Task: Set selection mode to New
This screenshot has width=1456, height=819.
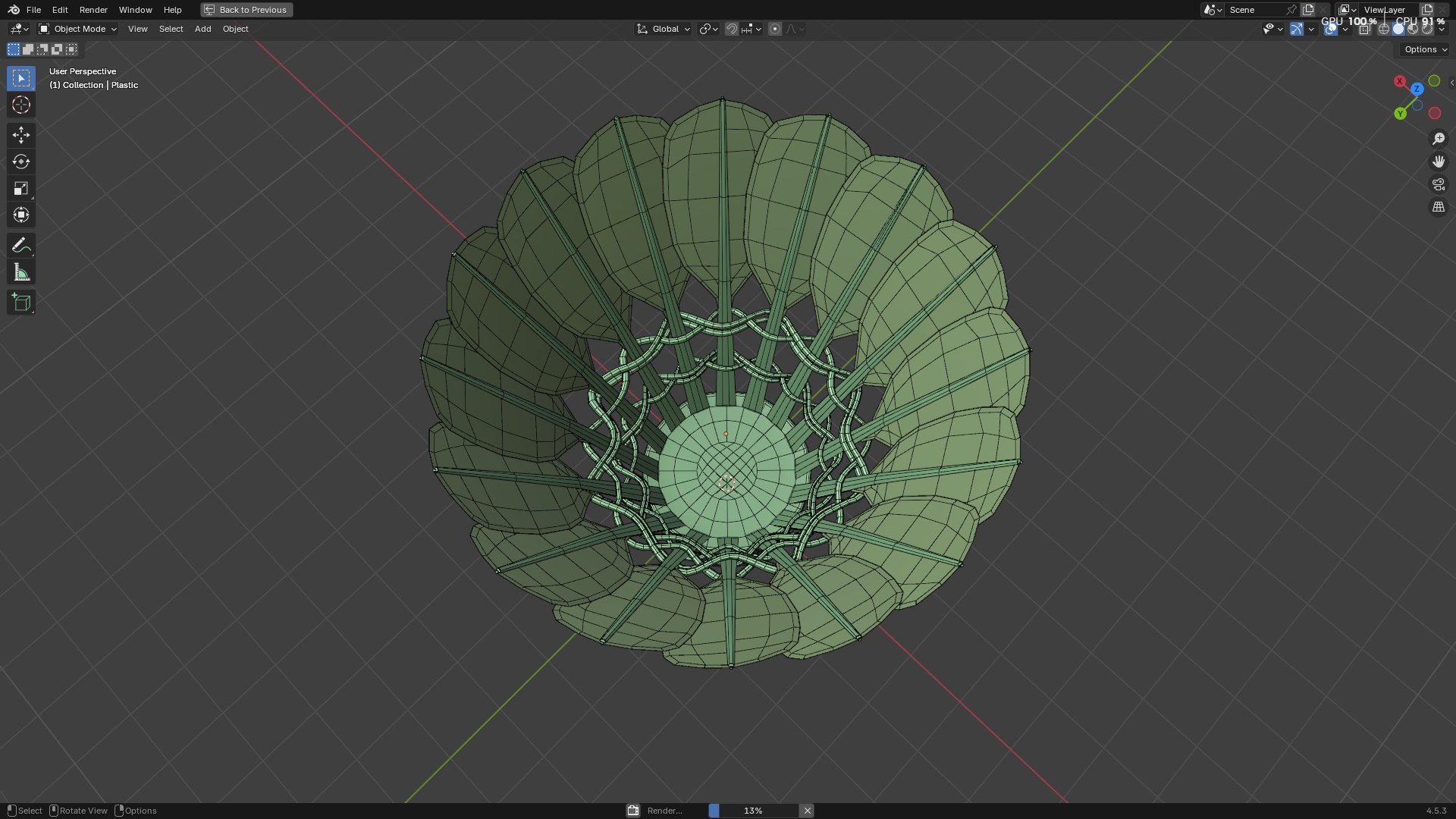Action: click(14, 49)
